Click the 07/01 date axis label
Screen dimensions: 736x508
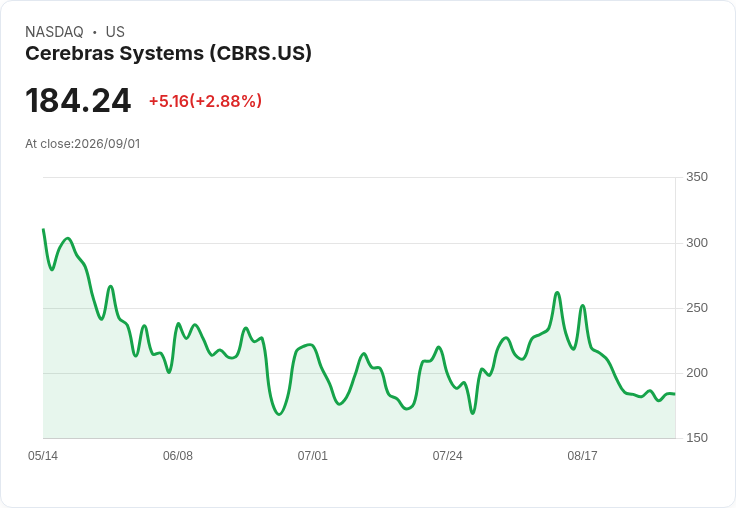click(313, 455)
